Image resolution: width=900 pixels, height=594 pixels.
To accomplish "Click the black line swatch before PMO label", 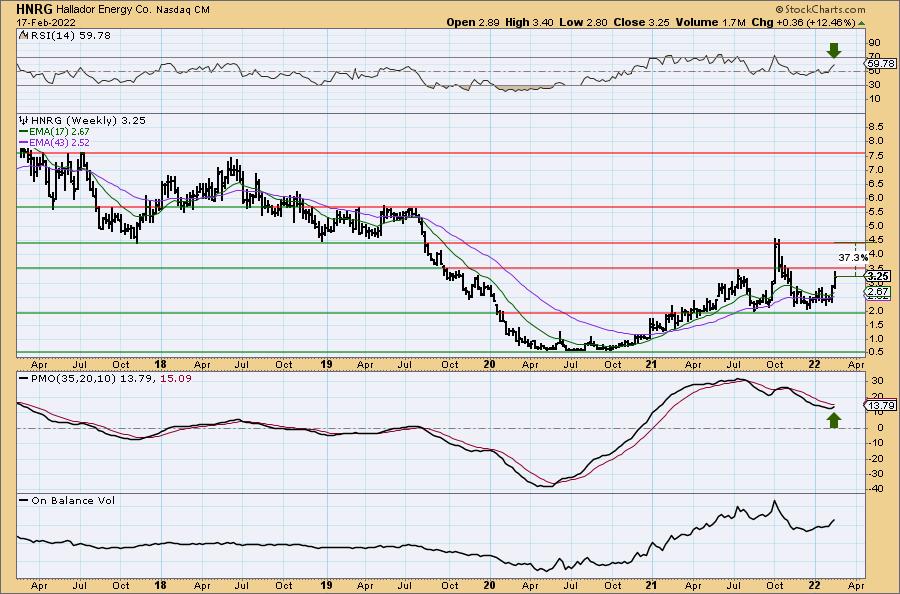I will (x=23, y=379).
